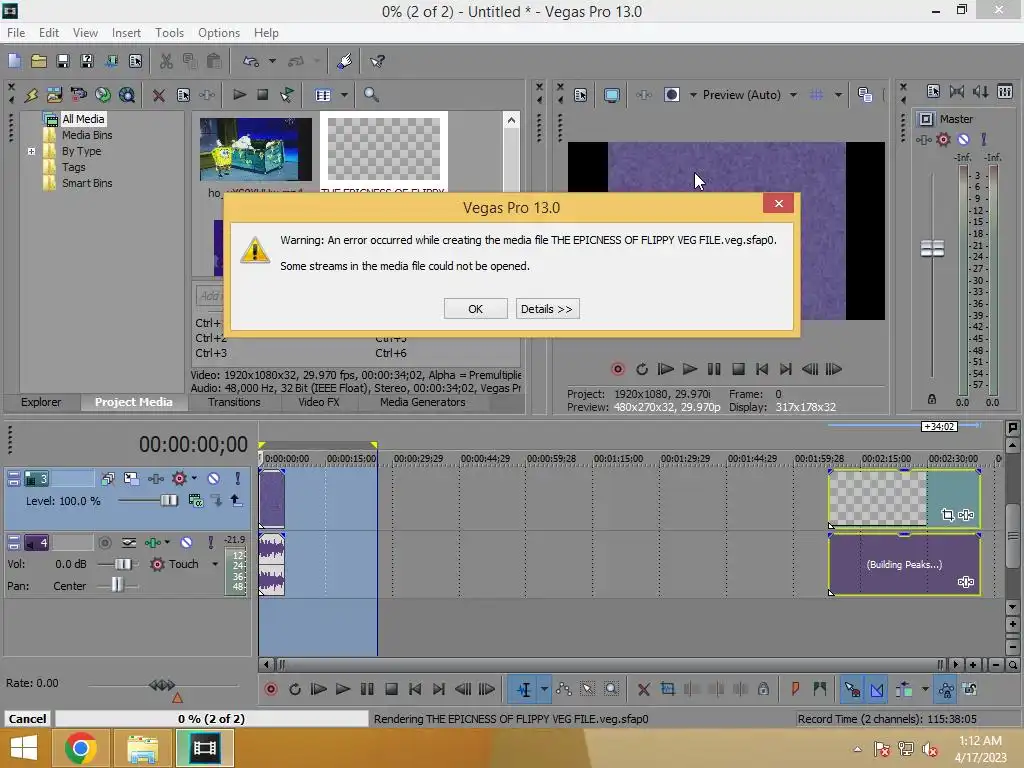Remove selected media with the red X icon
Viewport: 1024px width, 768px height.
pyautogui.click(x=158, y=95)
